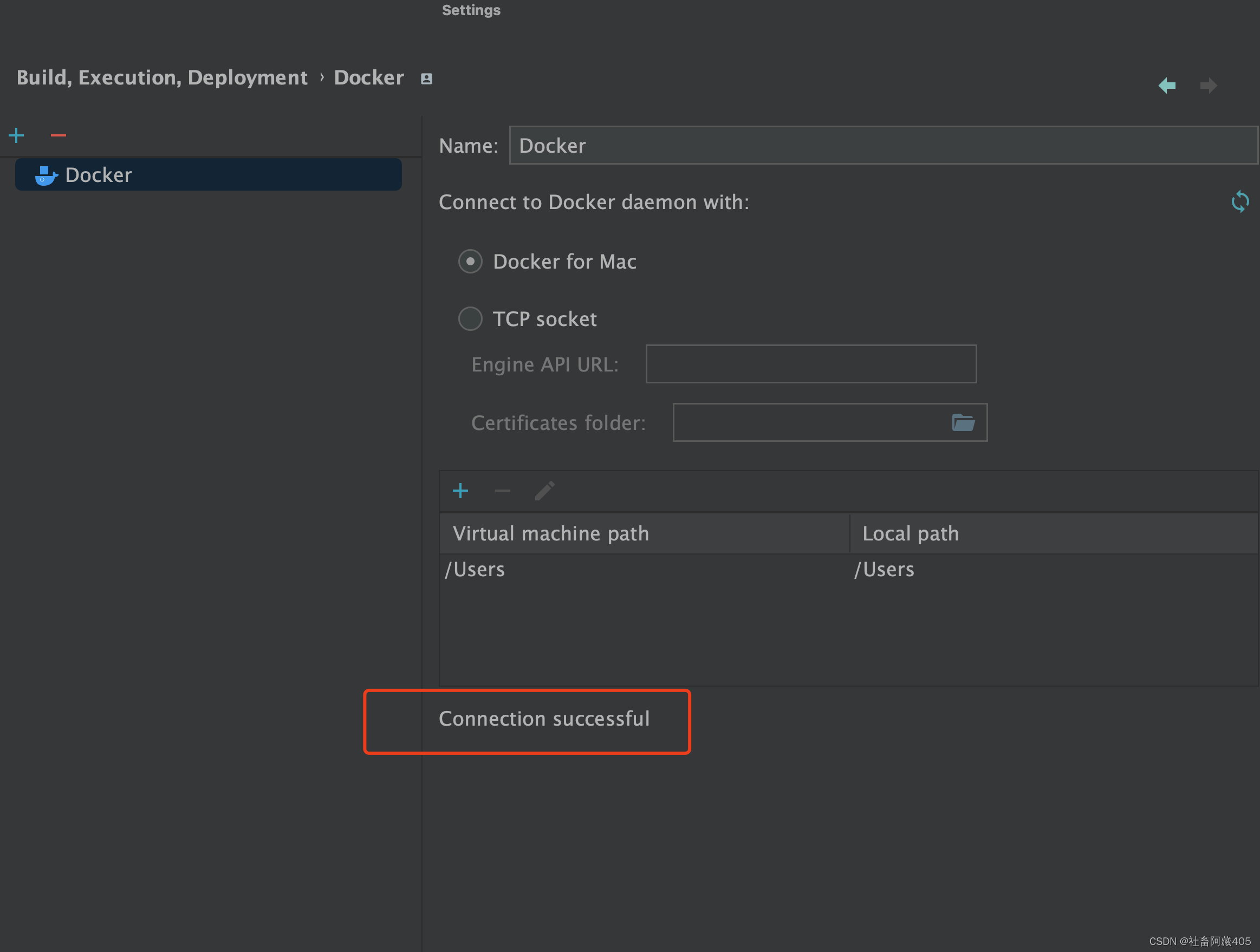Refresh the Docker daemon connection
Viewport: 1260px width, 952px height.
coord(1239,201)
